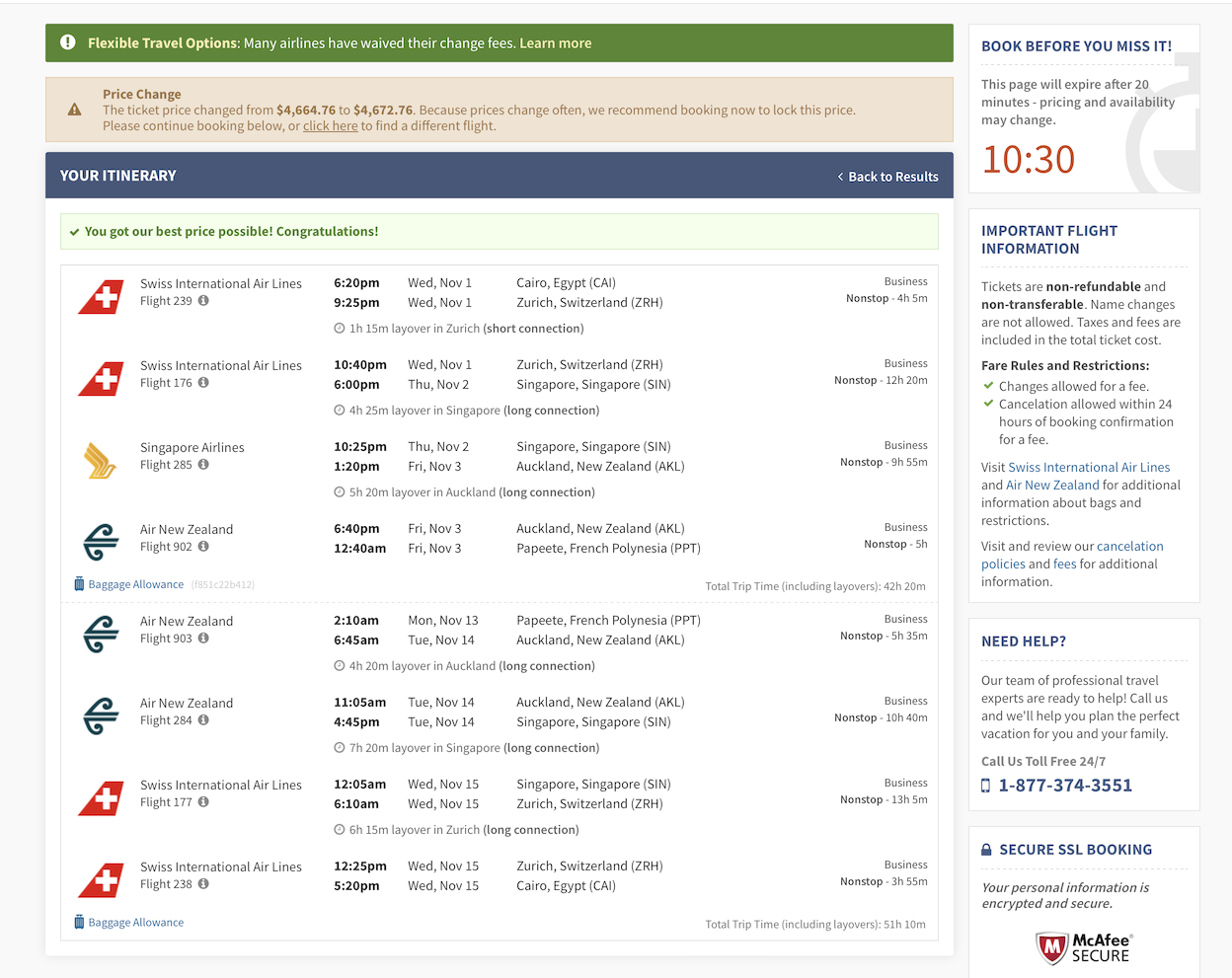Click info icon next to Flight 239
1232x978 pixels.
click(x=203, y=301)
